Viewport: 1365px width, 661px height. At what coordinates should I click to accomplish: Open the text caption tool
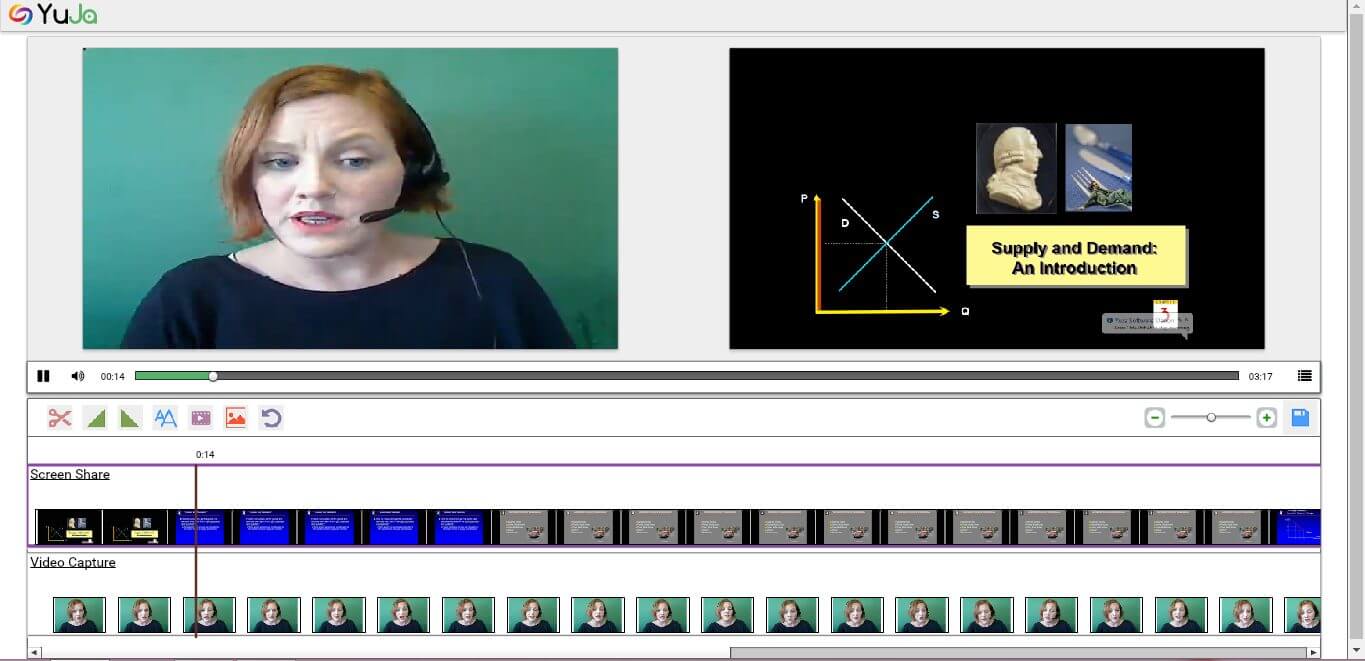(165, 418)
